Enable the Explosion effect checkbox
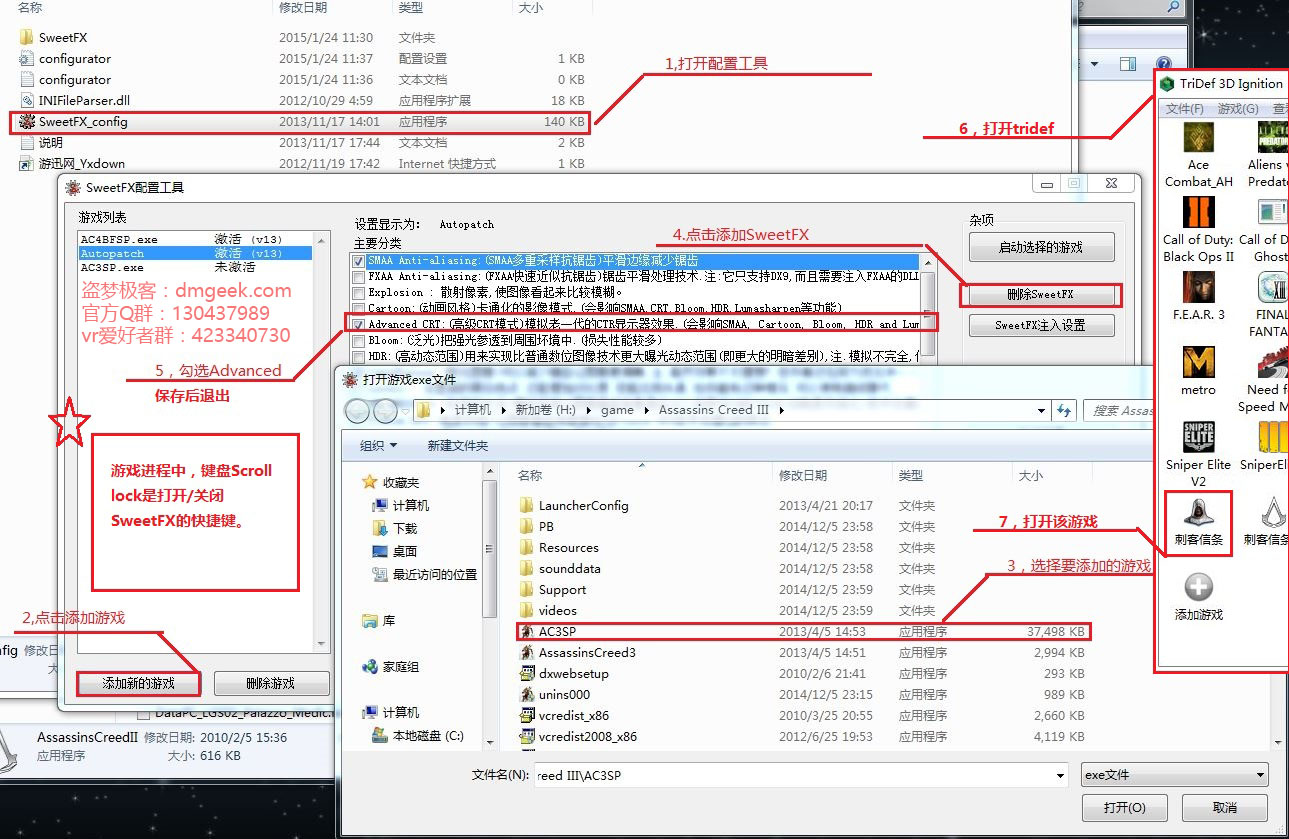This screenshot has width=1289, height=839. click(359, 292)
